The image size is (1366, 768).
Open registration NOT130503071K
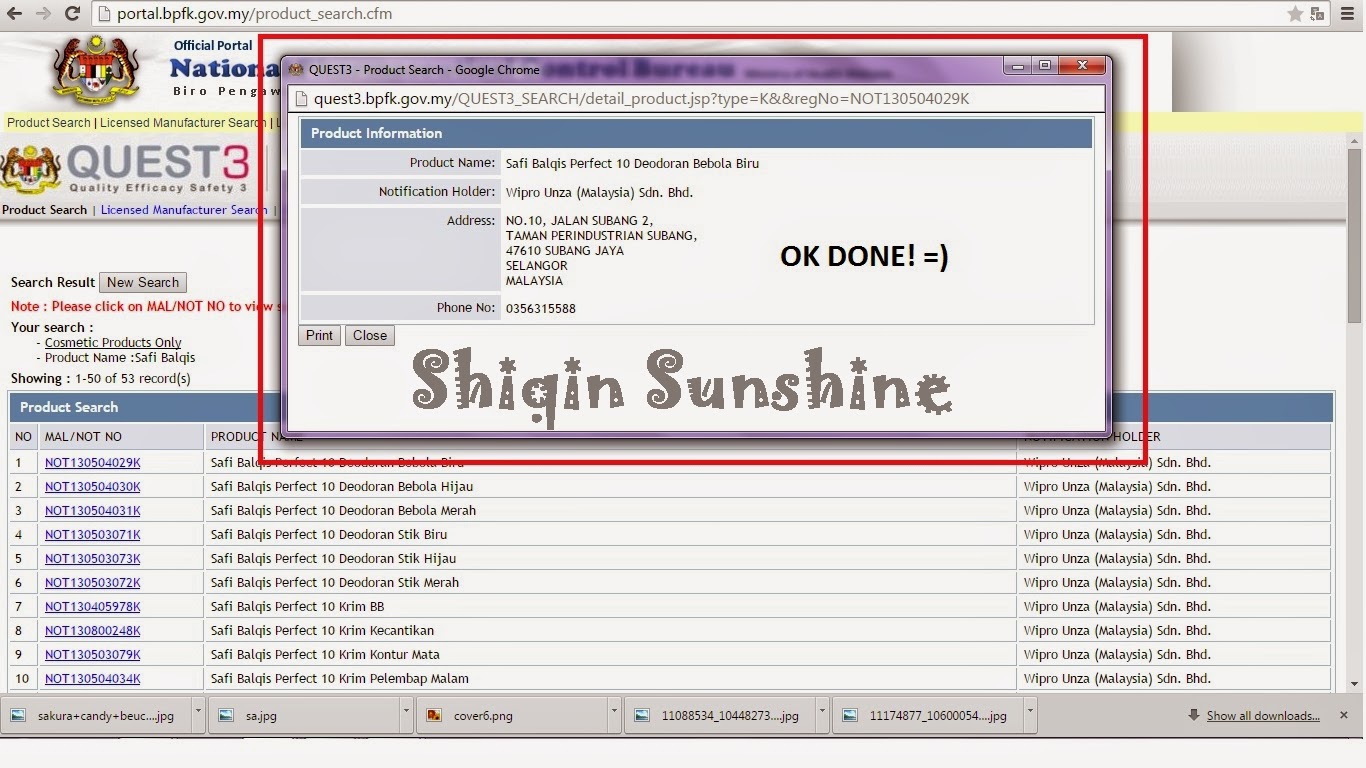click(x=93, y=535)
